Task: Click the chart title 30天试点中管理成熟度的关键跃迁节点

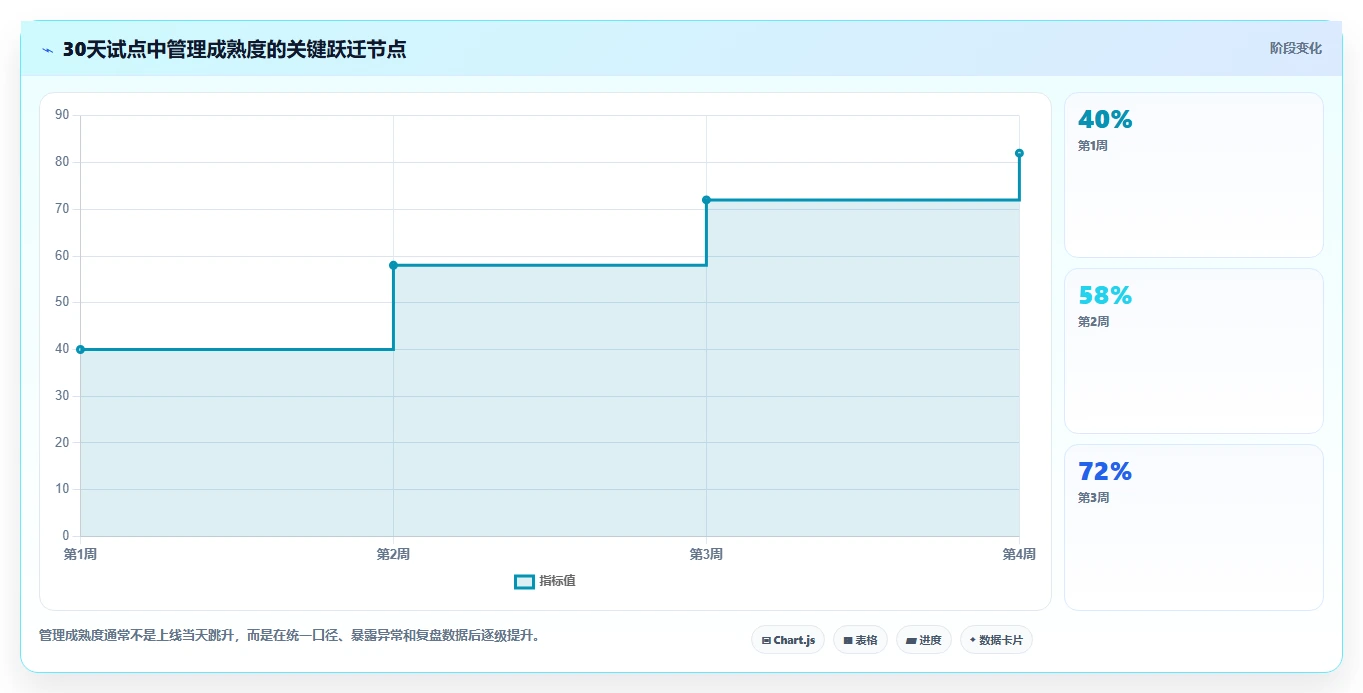Action: click(x=234, y=50)
